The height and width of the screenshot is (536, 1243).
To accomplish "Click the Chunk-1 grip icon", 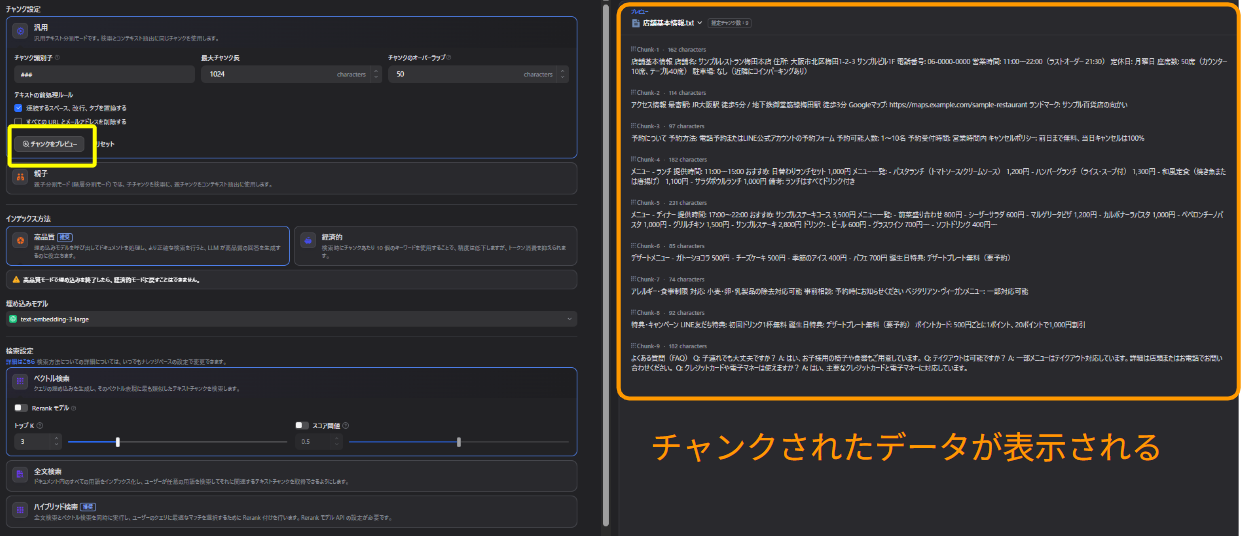I will [x=633, y=49].
